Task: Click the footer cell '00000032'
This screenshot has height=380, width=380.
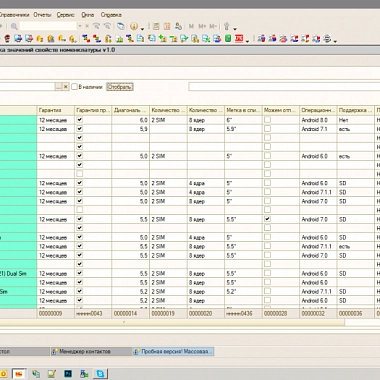Action: 318,313
